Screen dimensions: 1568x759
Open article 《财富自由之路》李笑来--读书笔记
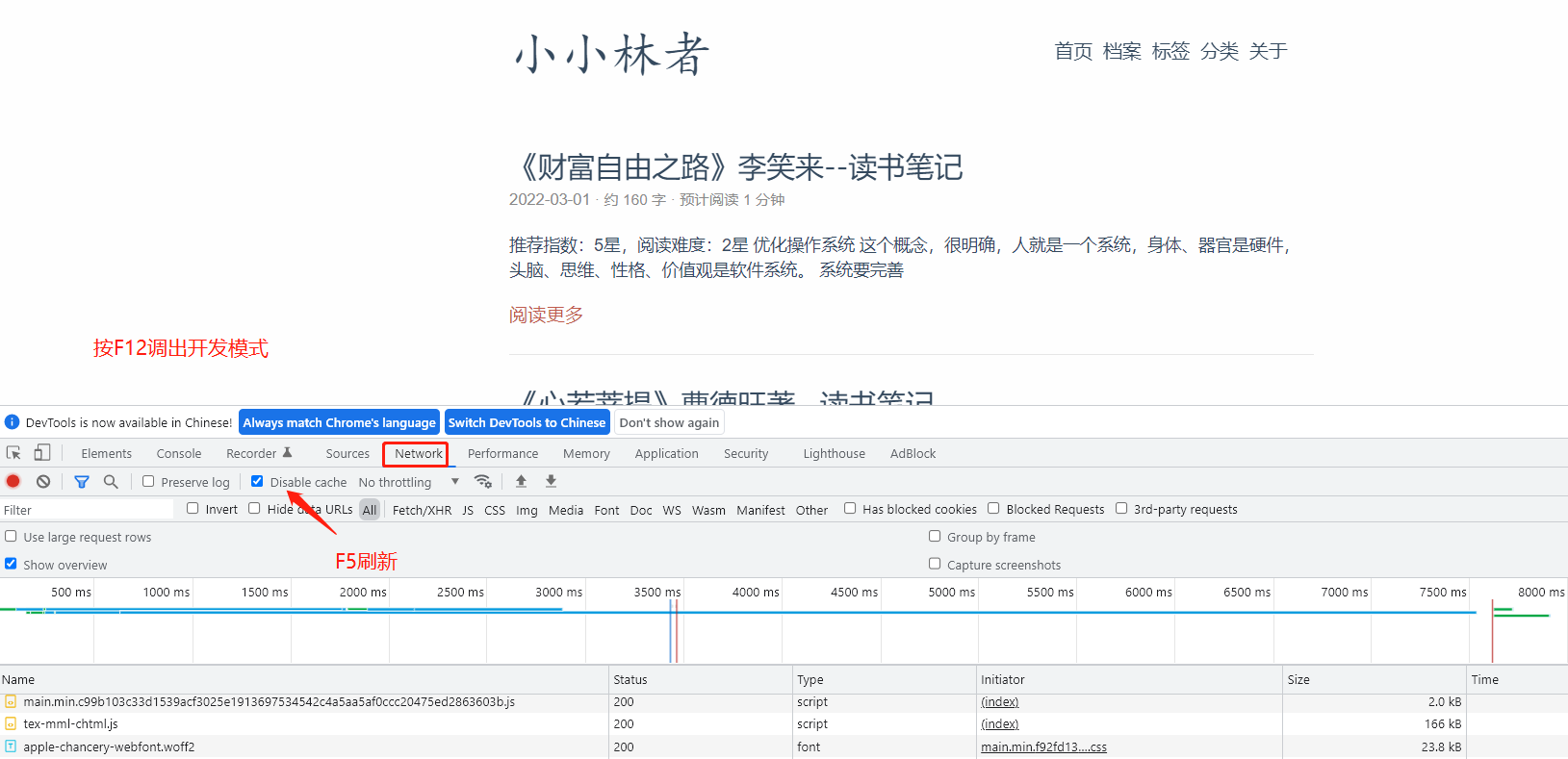click(736, 167)
